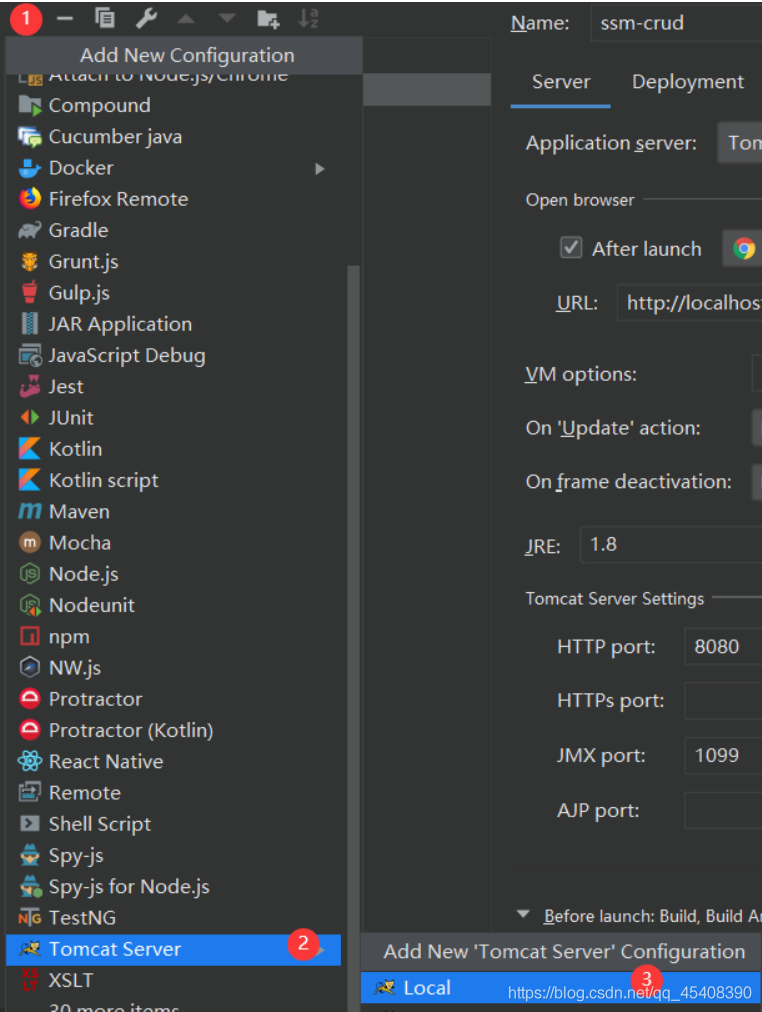
Task: Choose Local Tomcat Server configuration
Action: point(561,987)
